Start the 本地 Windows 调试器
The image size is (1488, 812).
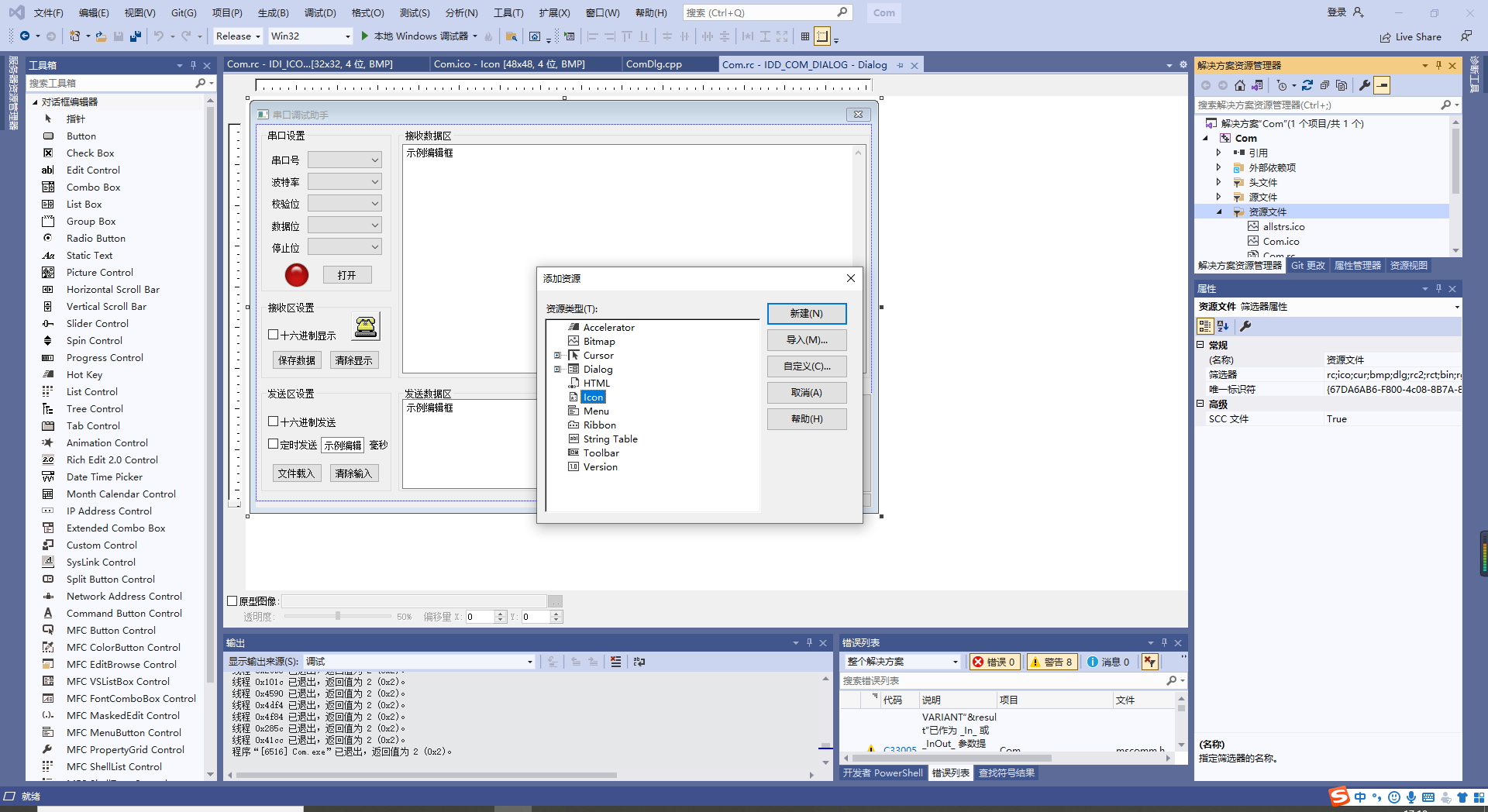click(x=418, y=36)
